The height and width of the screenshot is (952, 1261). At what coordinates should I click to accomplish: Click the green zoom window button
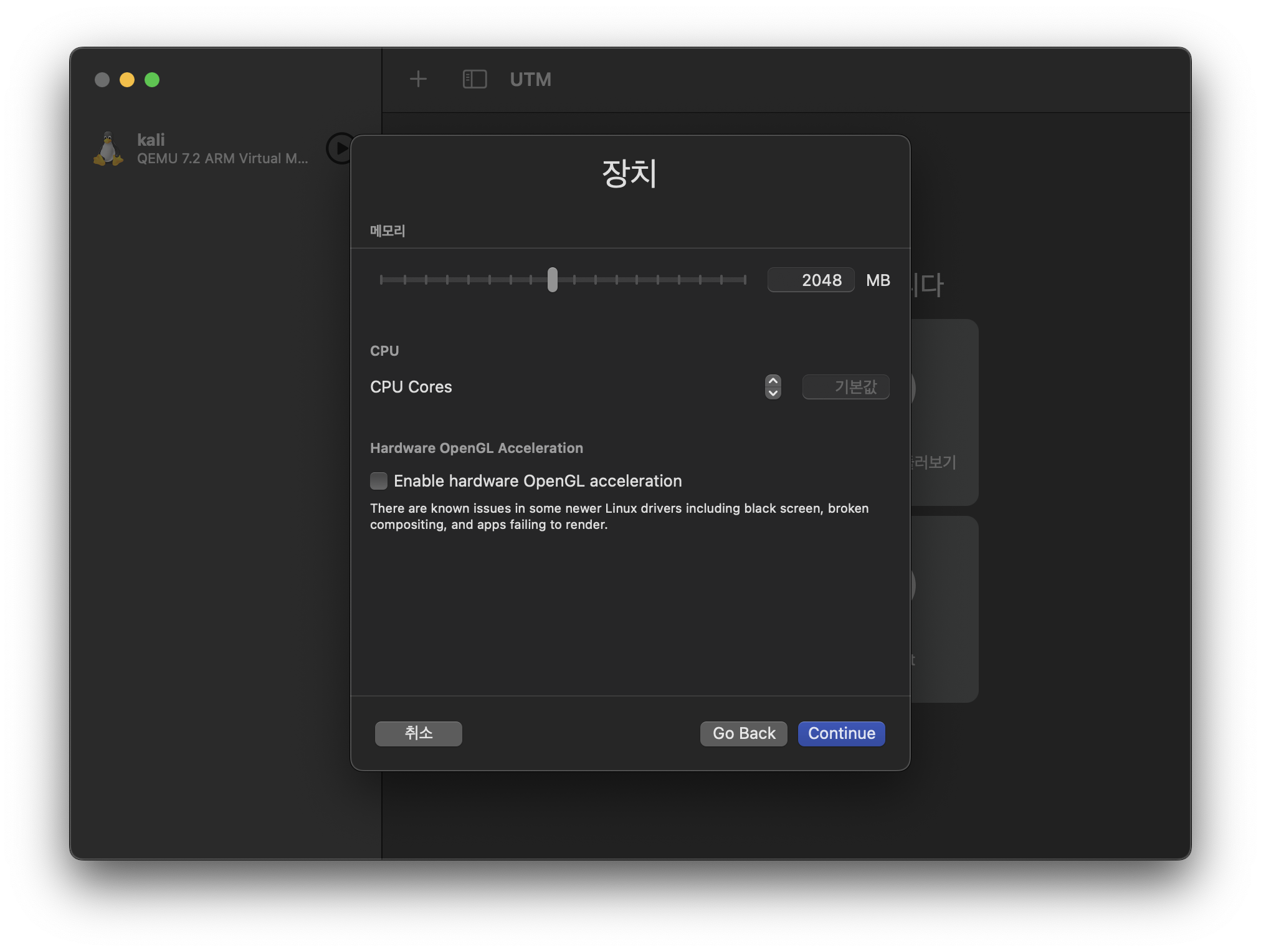152,80
